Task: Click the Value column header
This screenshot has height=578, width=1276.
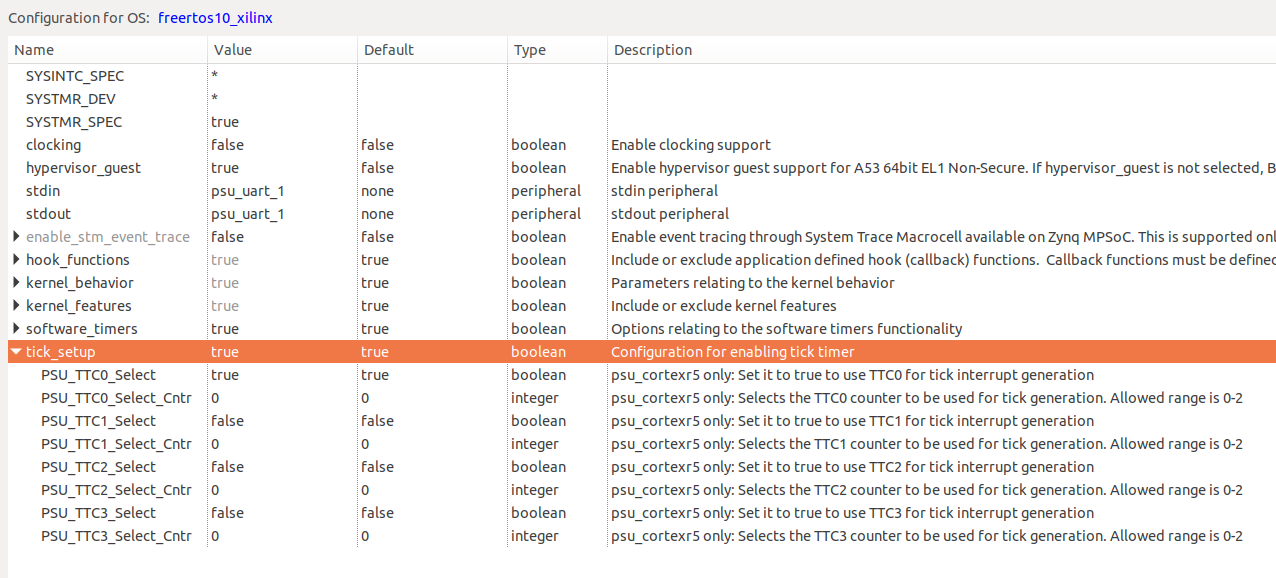Action: [233, 50]
